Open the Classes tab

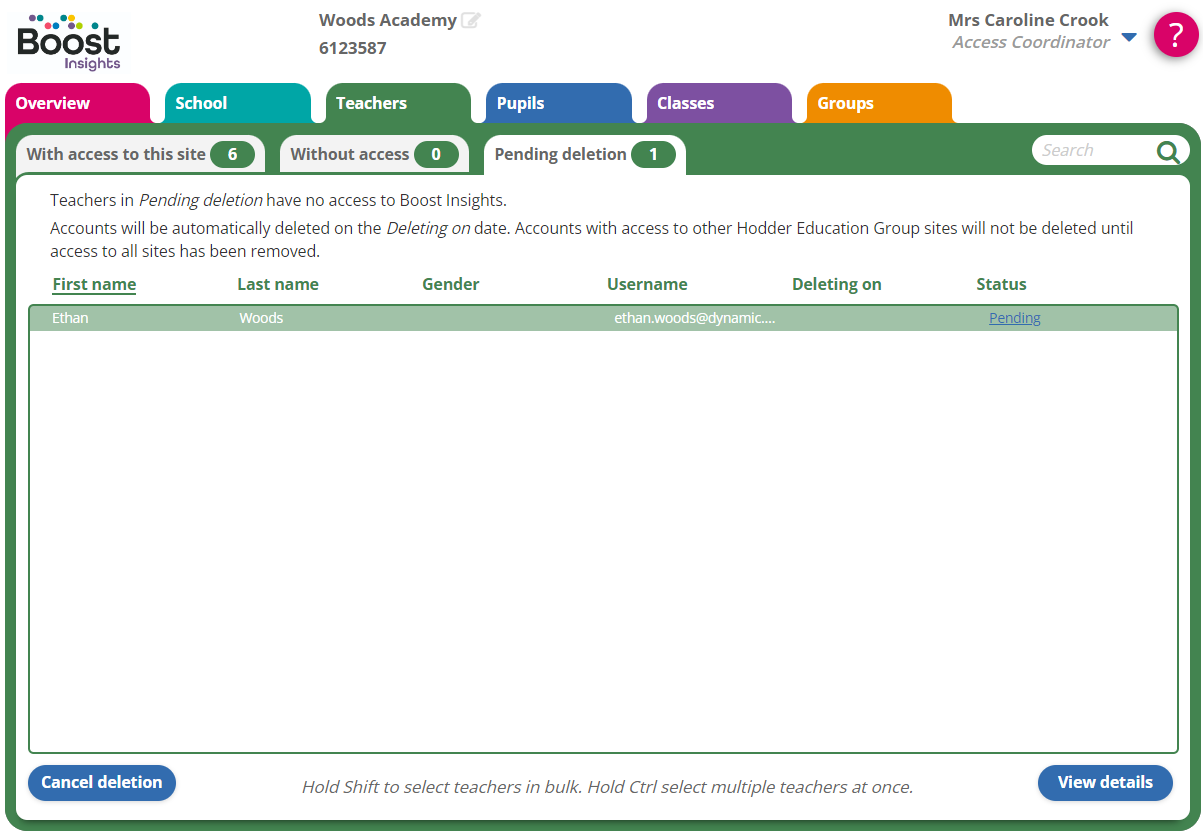(x=685, y=103)
